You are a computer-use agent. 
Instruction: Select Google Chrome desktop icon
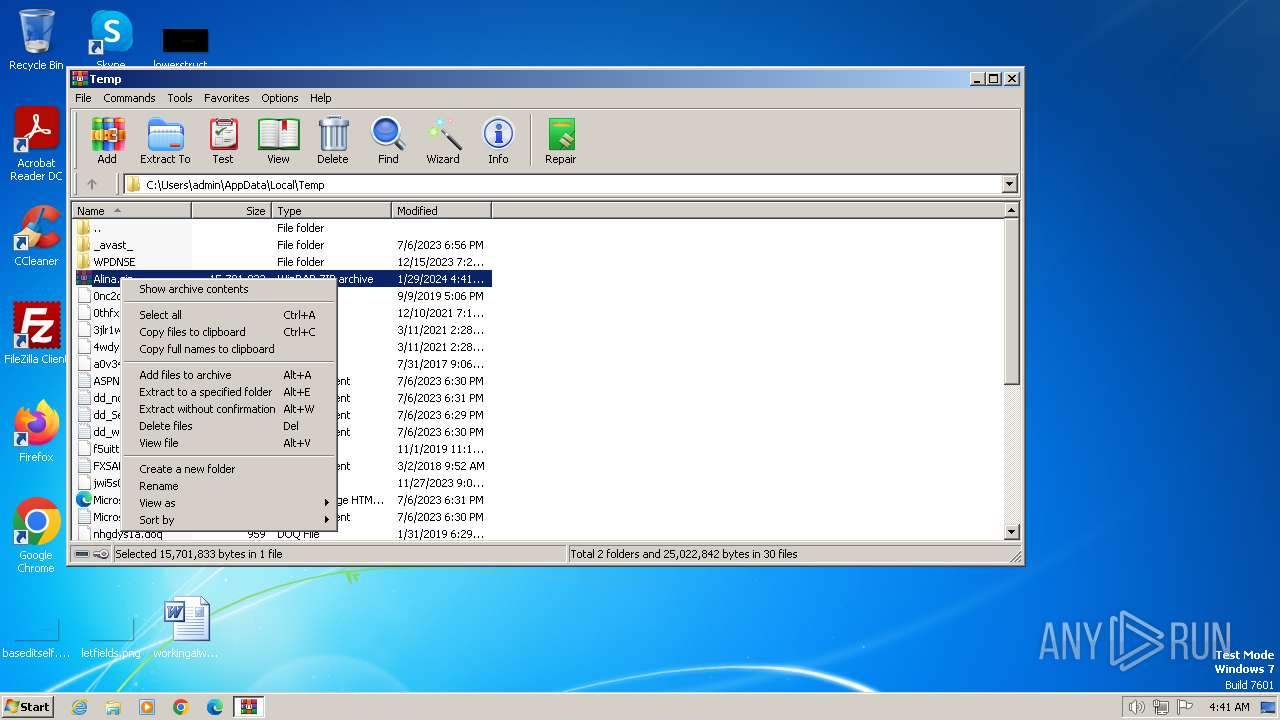pos(36,536)
